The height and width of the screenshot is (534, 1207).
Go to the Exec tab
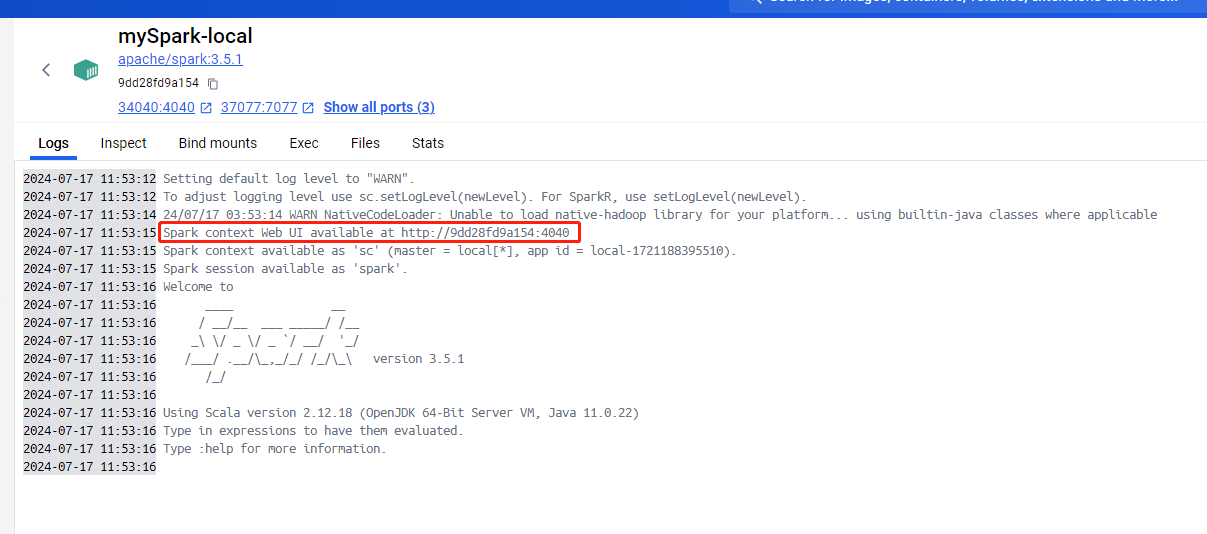pyautogui.click(x=304, y=143)
